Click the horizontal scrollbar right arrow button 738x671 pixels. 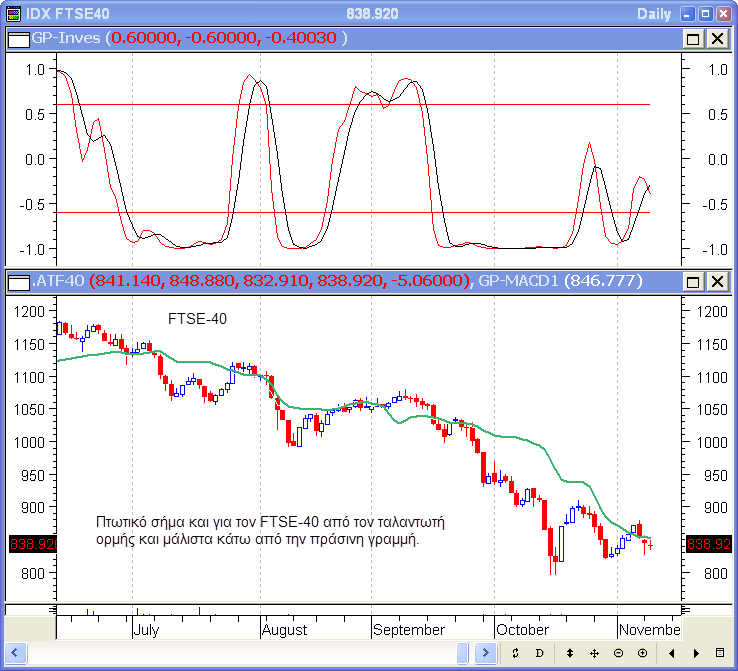tap(487, 653)
